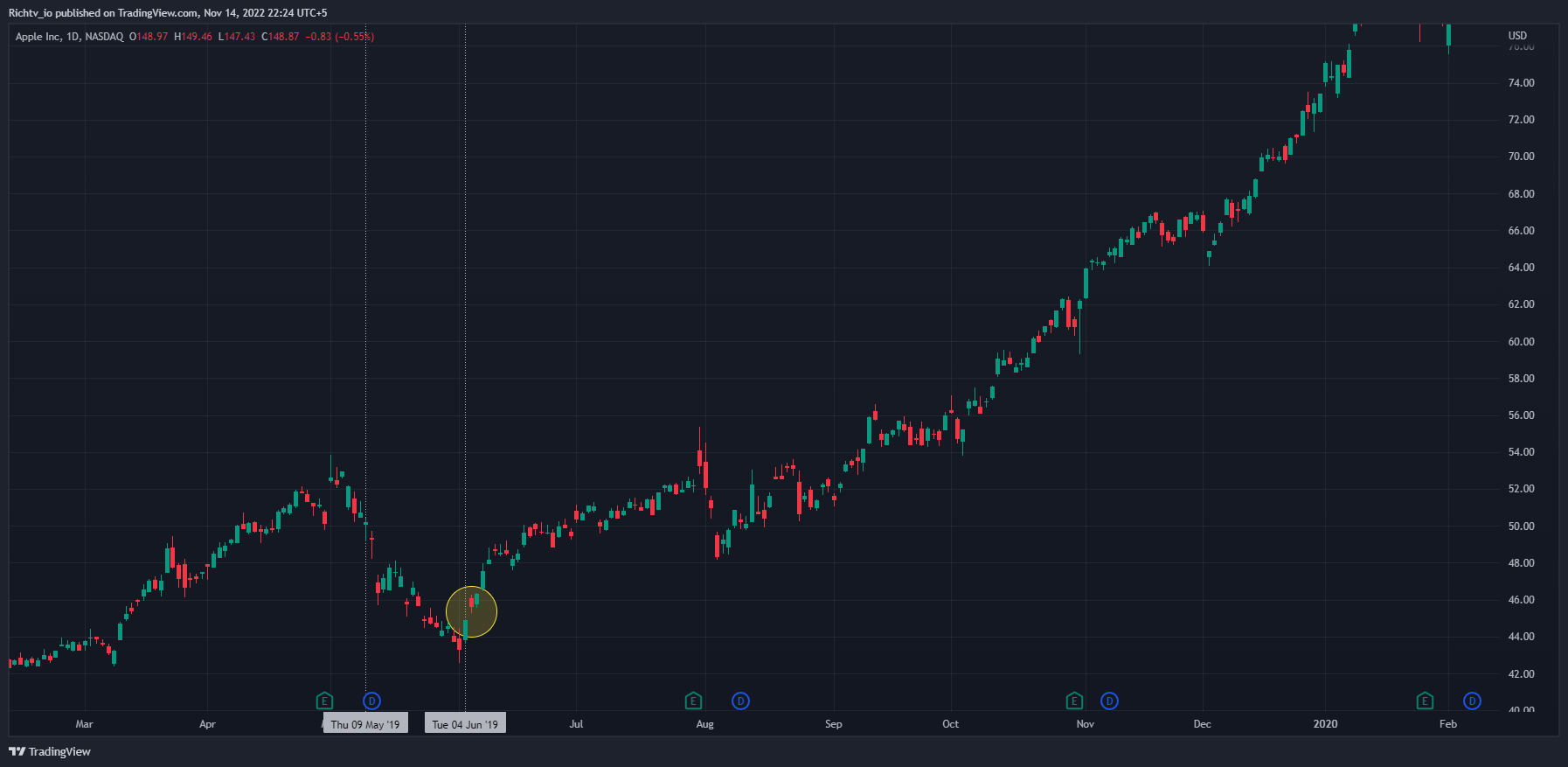Click the published on TradingView.com header text
This screenshot has height=767, width=1568.
tap(168, 13)
